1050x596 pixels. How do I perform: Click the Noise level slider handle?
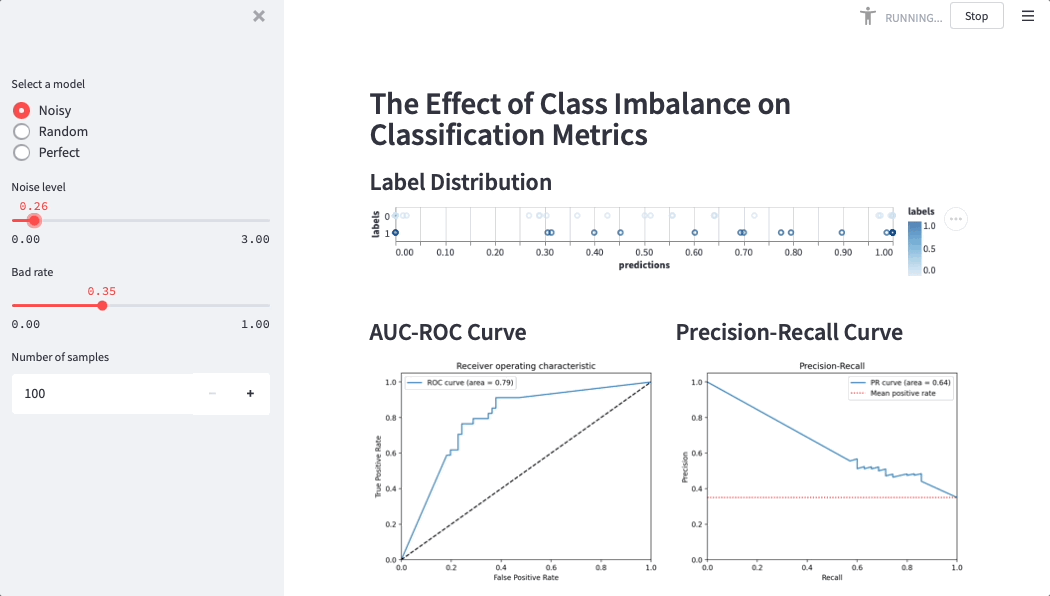pyautogui.click(x=34, y=220)
